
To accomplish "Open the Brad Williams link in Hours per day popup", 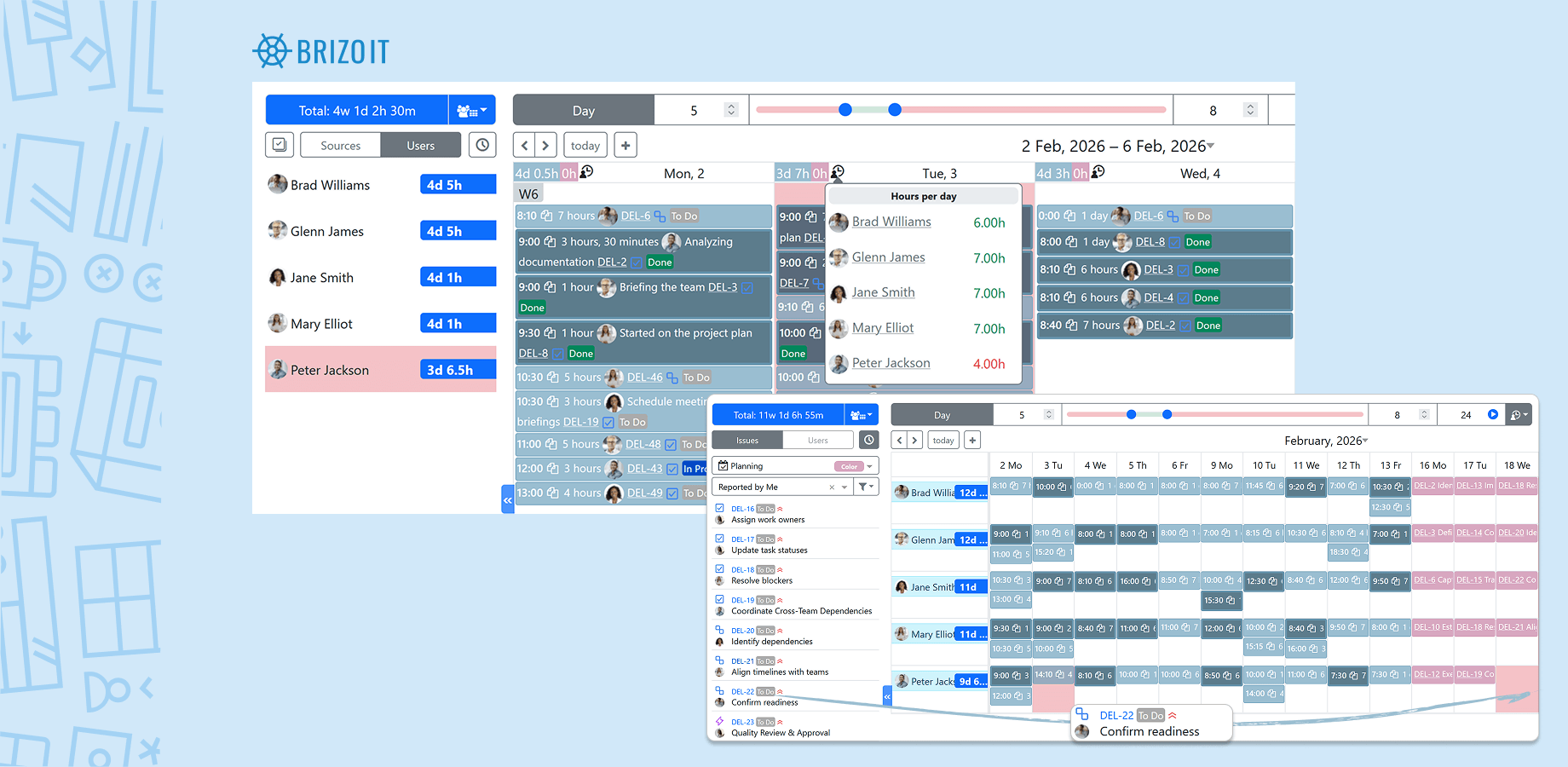I will click(x=891, y=221).
